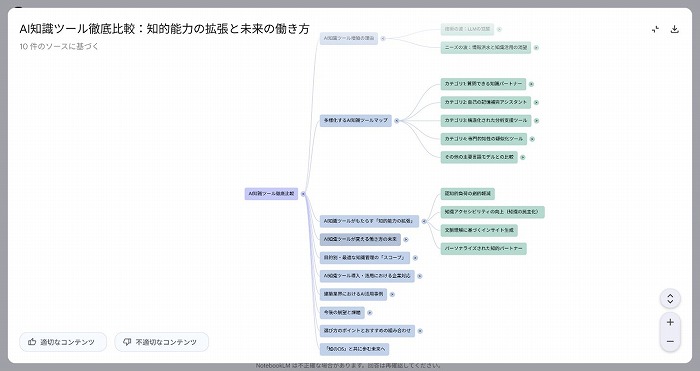Image resolution: width=700 pixels, height=371 pixels.
Task: Expand the カテゴリ2 node arrow
Action: tap(536, 102)
